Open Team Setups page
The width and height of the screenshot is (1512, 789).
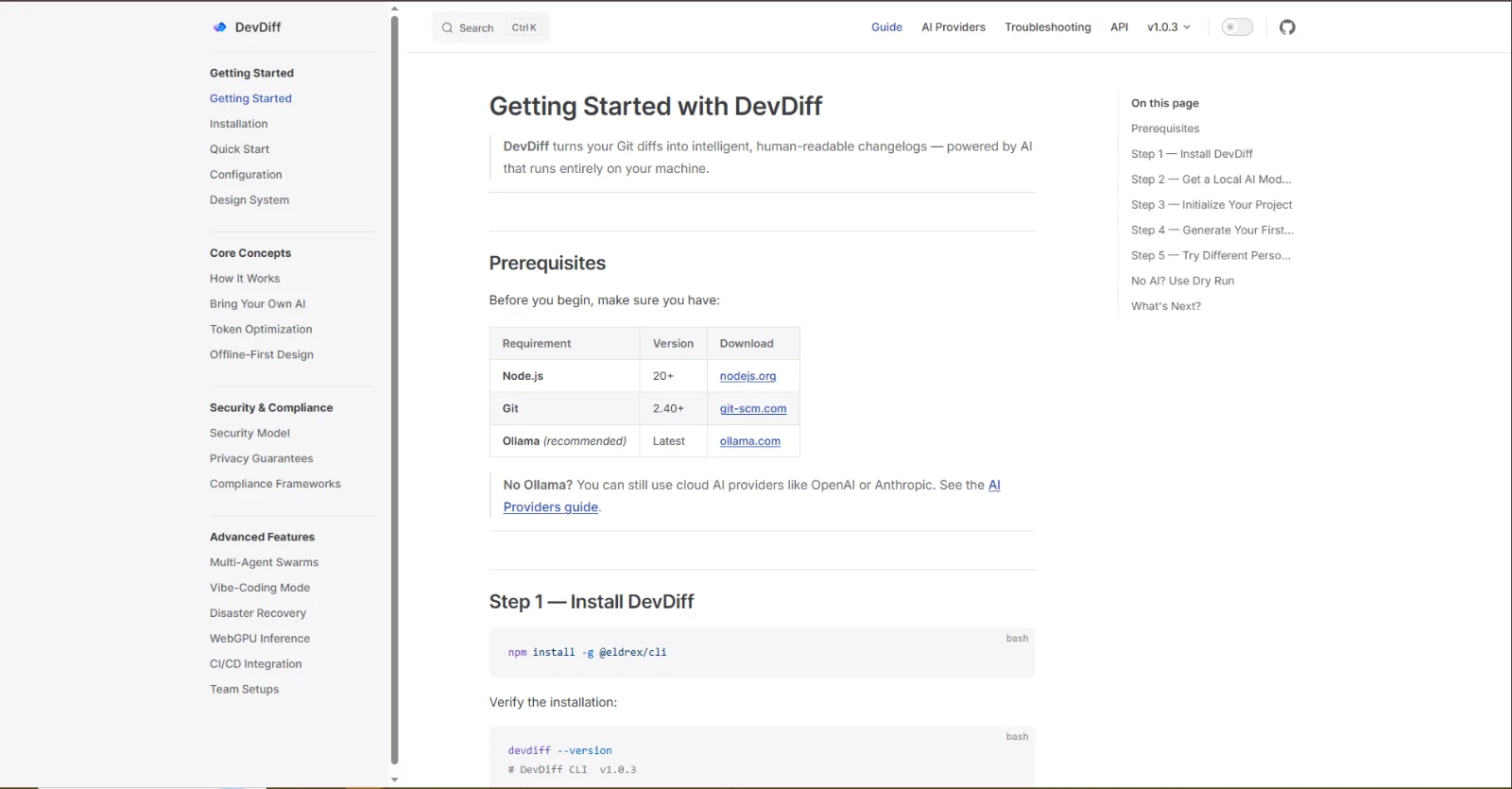point(244,691)
